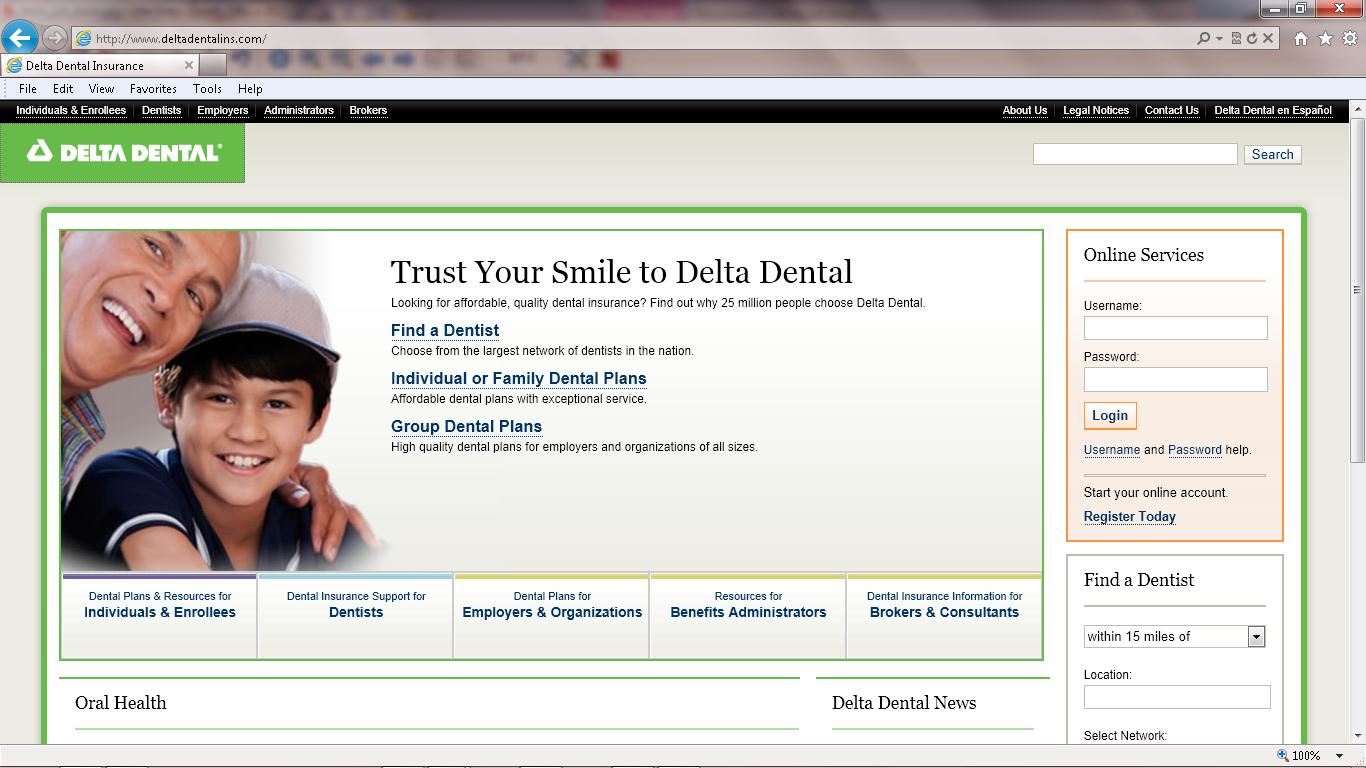The height and width of the screenshot is (768, 1366).
Task: Click the Location input field
Action: [1177, 697]
